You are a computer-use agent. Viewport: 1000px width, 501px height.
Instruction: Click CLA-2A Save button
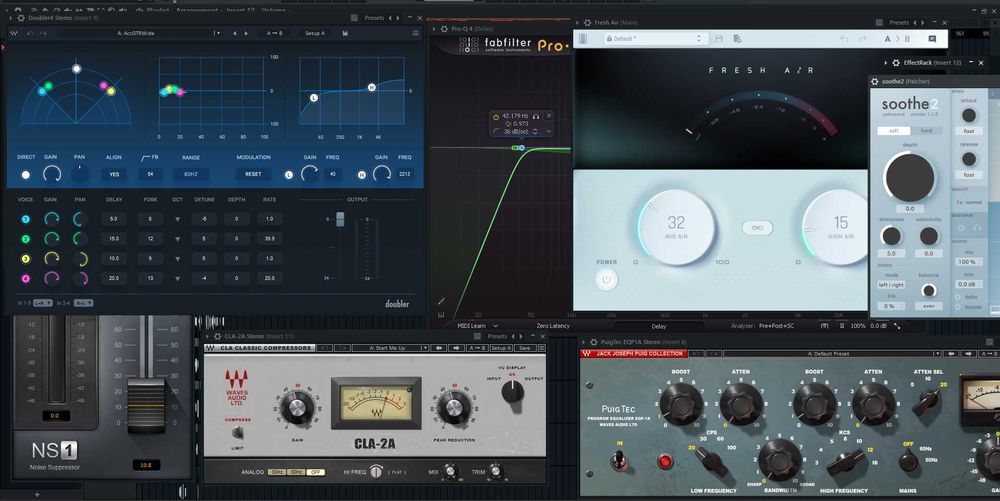pos(524,348)
